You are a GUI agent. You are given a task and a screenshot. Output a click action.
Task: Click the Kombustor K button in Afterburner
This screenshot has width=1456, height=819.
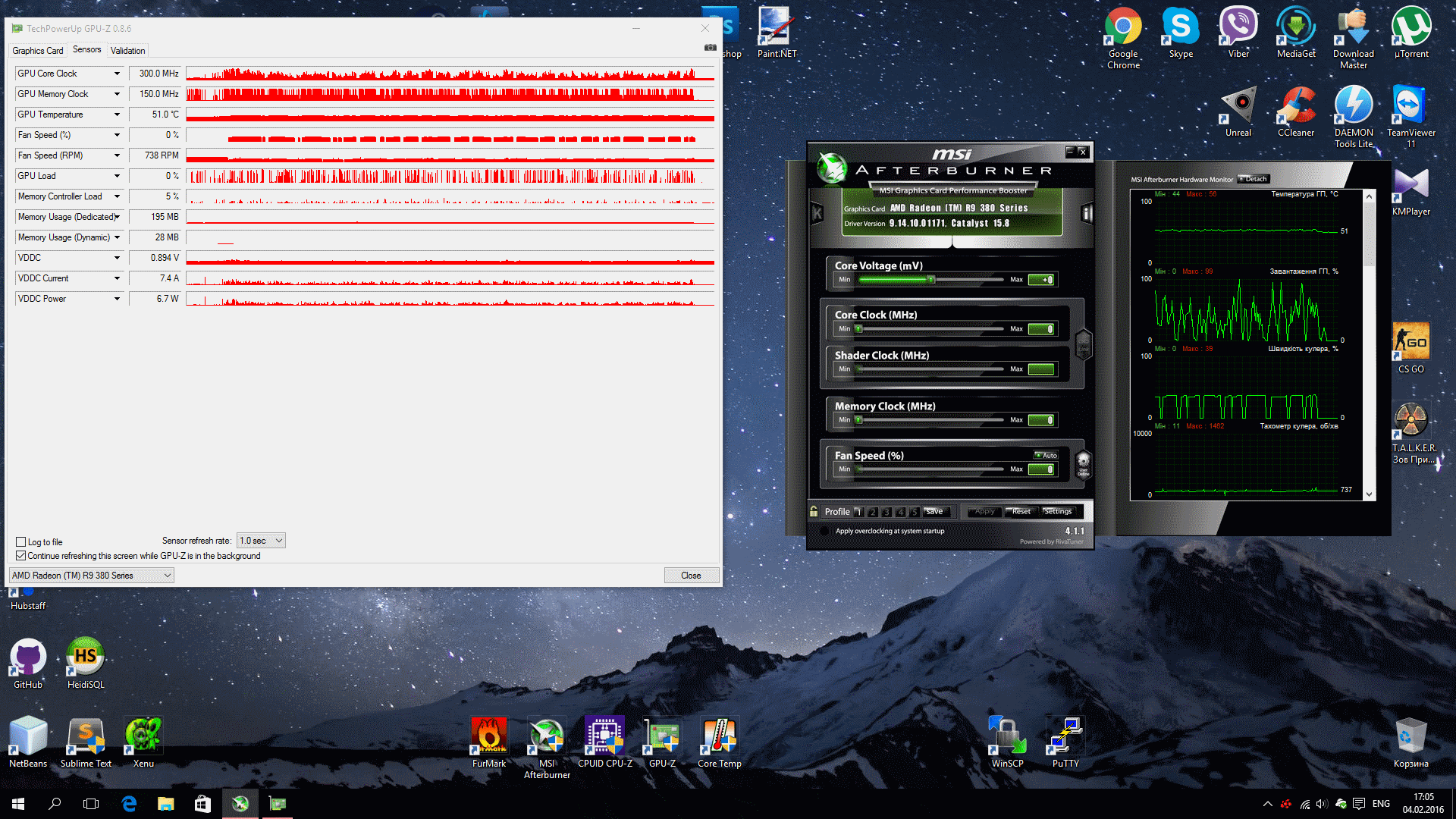tap(817, 214)
